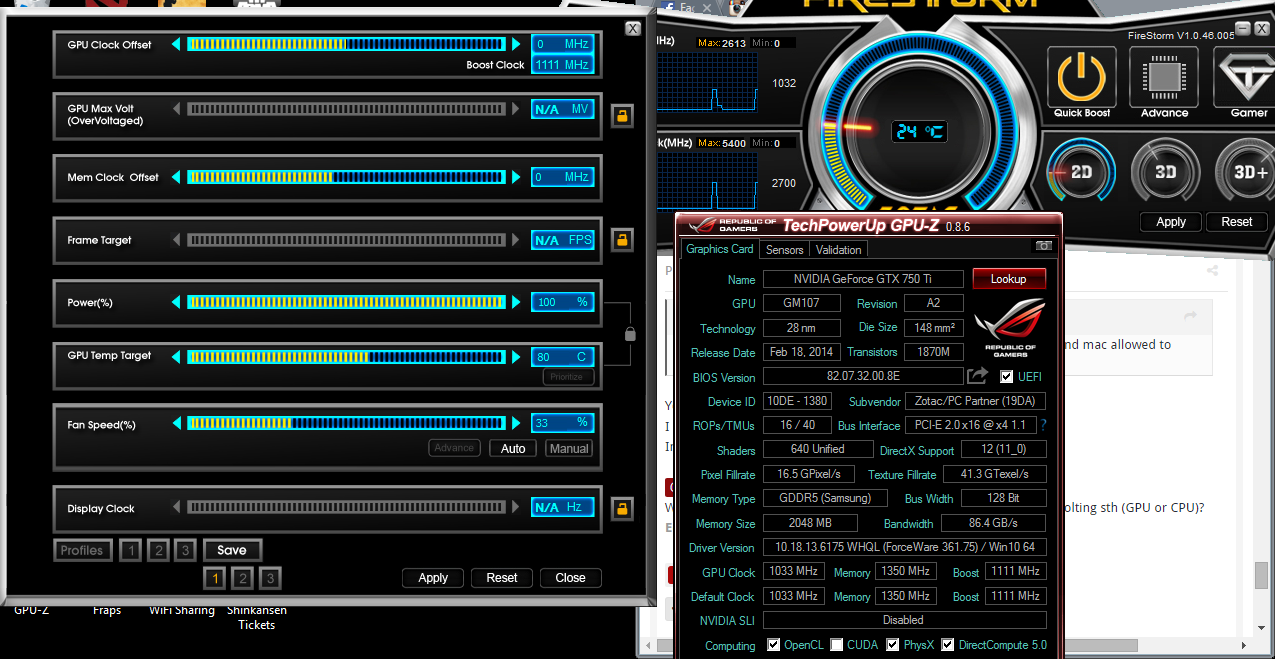Click the Shinkansen Tickets desktop shortcut label

coord(257,618)
